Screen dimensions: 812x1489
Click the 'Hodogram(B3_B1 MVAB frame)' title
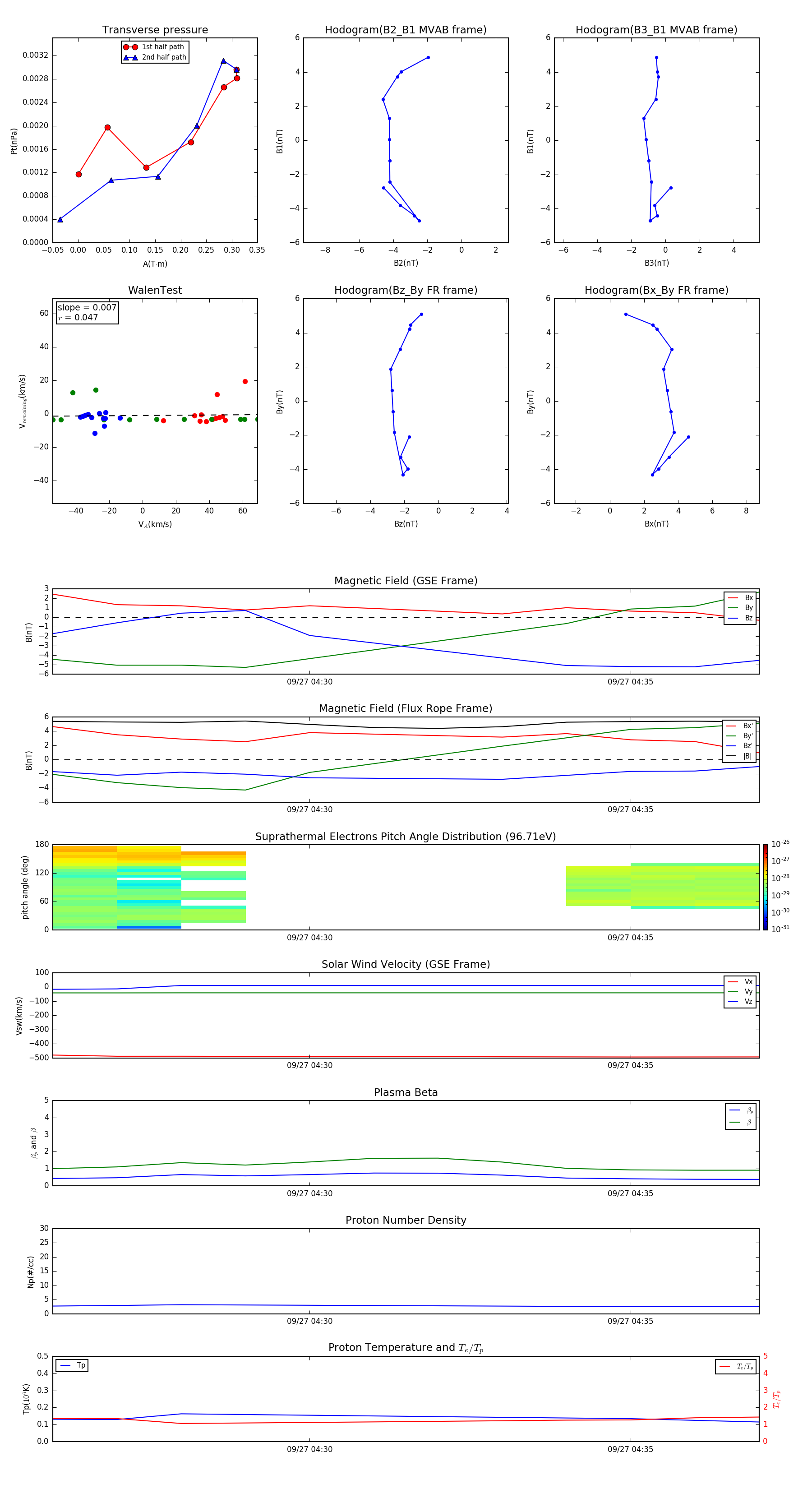click(x=656, y=30)
